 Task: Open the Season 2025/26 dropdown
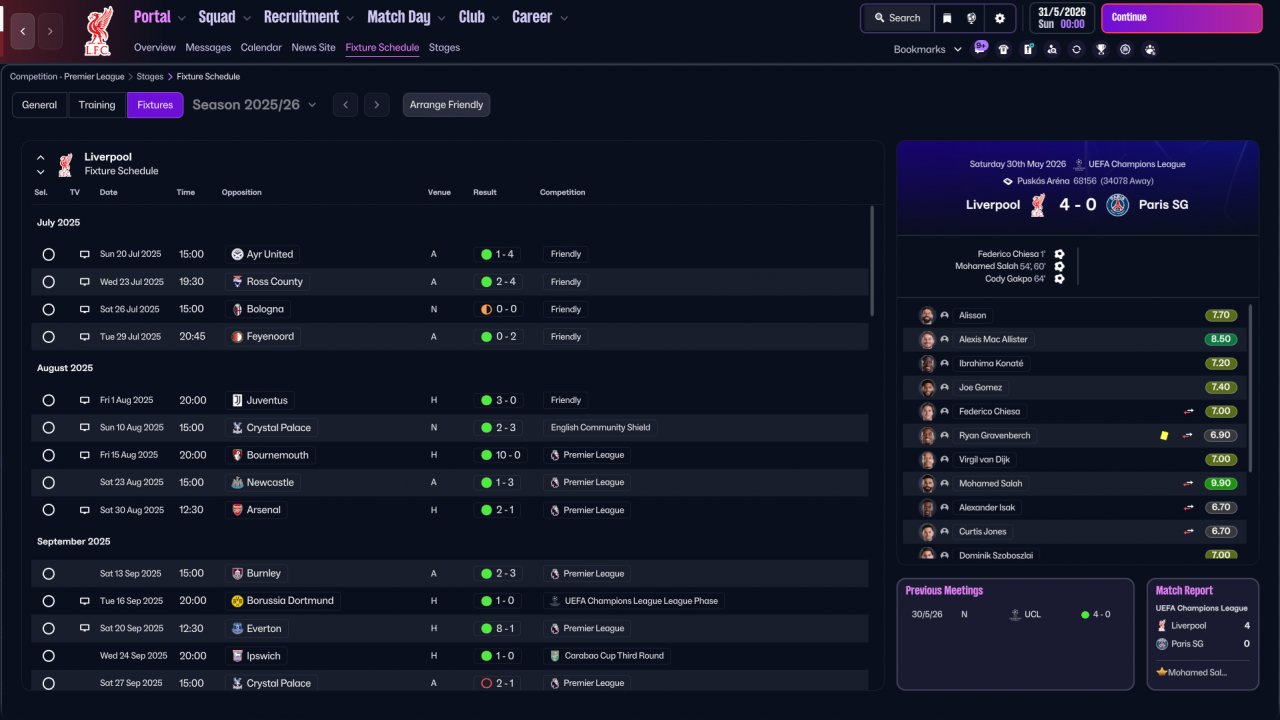[254, 105]
